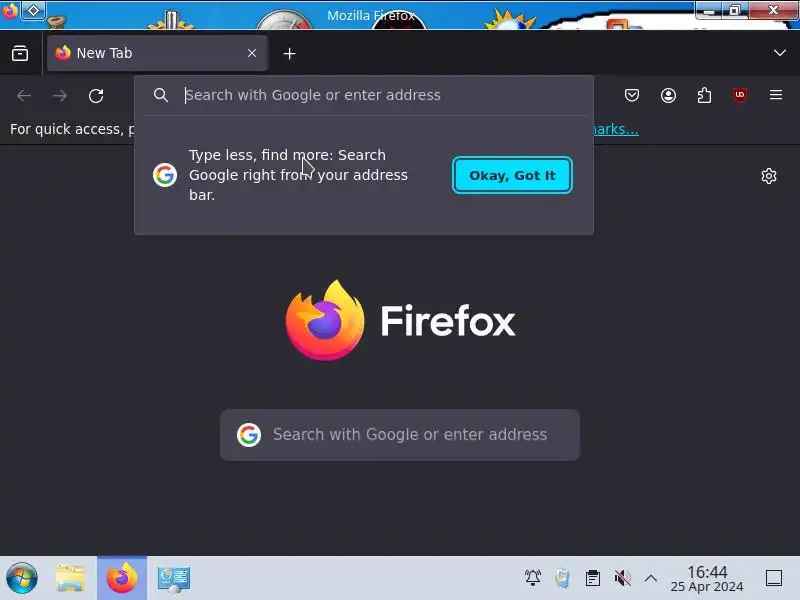This screenshot has height=600, width=800.
Task: Open the clipboard tray icon
Action: [x=592, y=578]
